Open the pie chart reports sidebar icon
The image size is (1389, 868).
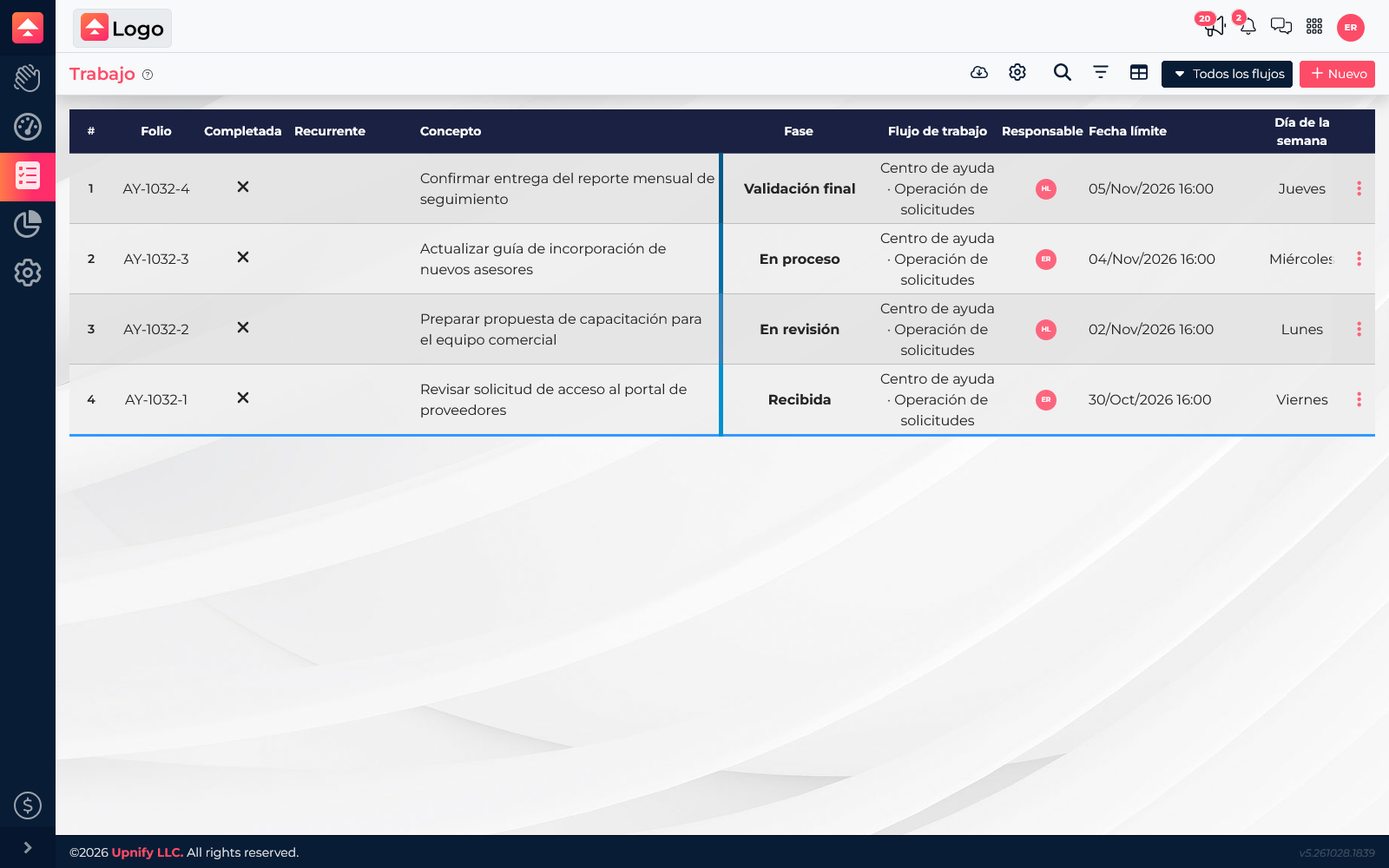(x=28, y=224)
